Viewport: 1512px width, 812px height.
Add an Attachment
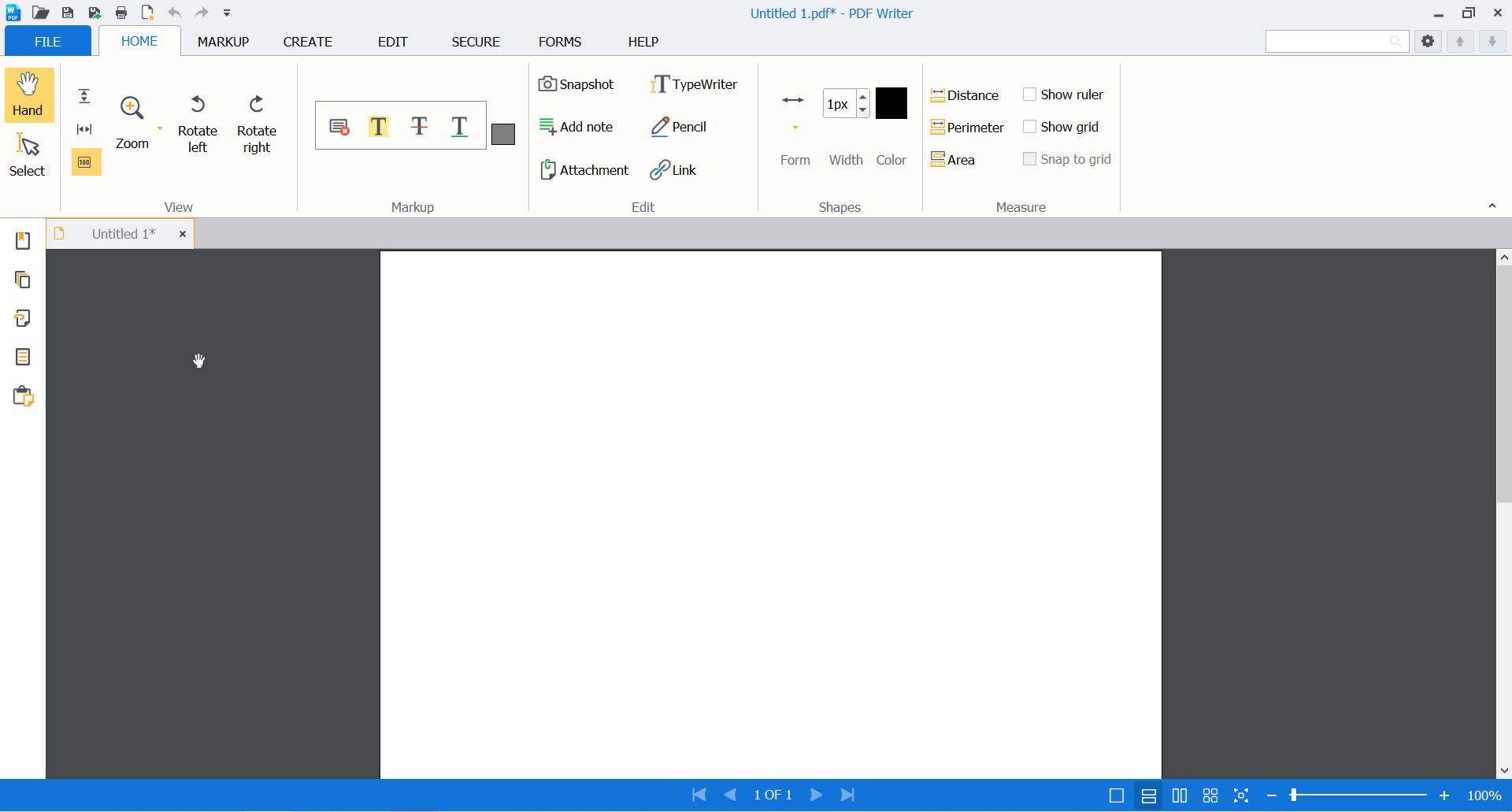[x=584, y=170]
